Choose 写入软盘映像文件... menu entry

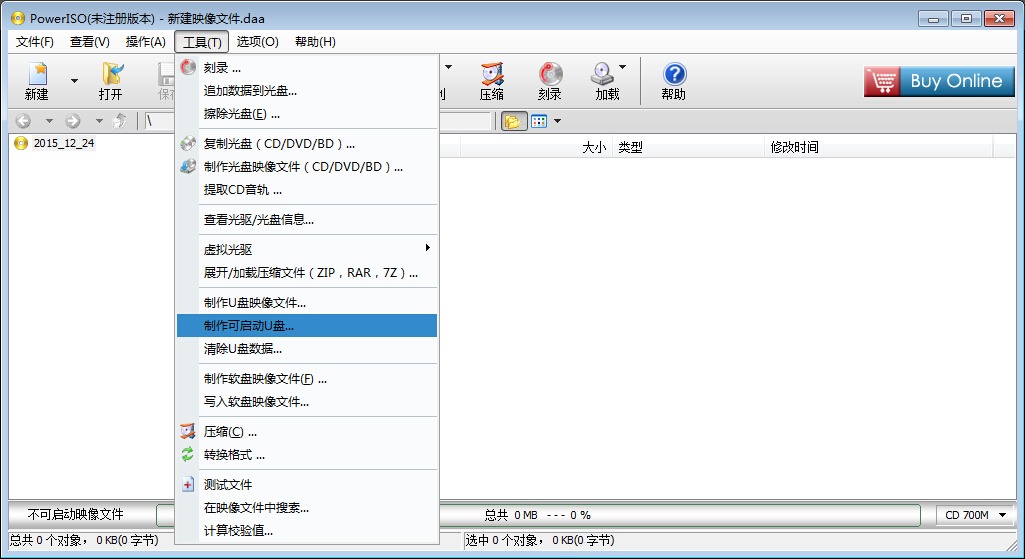[307, 401]
